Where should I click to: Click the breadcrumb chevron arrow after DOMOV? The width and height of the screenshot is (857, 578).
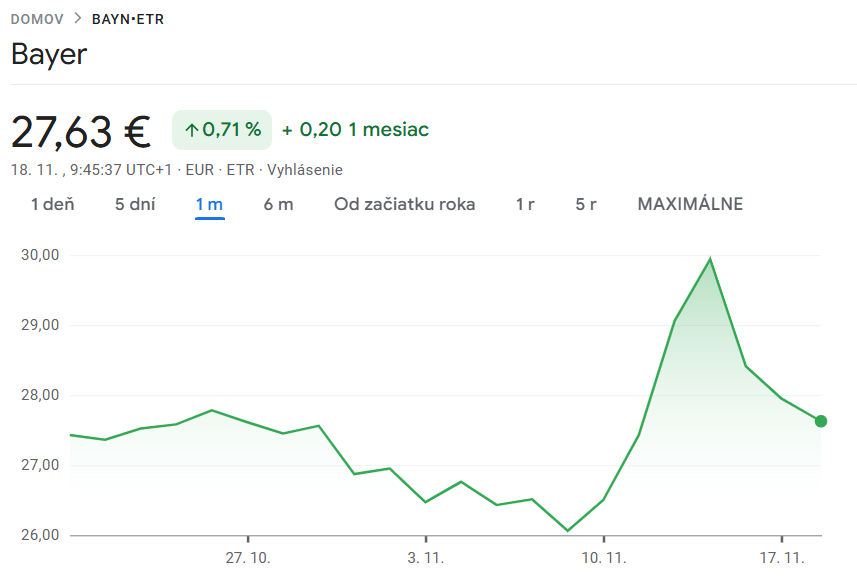[x=78, y=19]
